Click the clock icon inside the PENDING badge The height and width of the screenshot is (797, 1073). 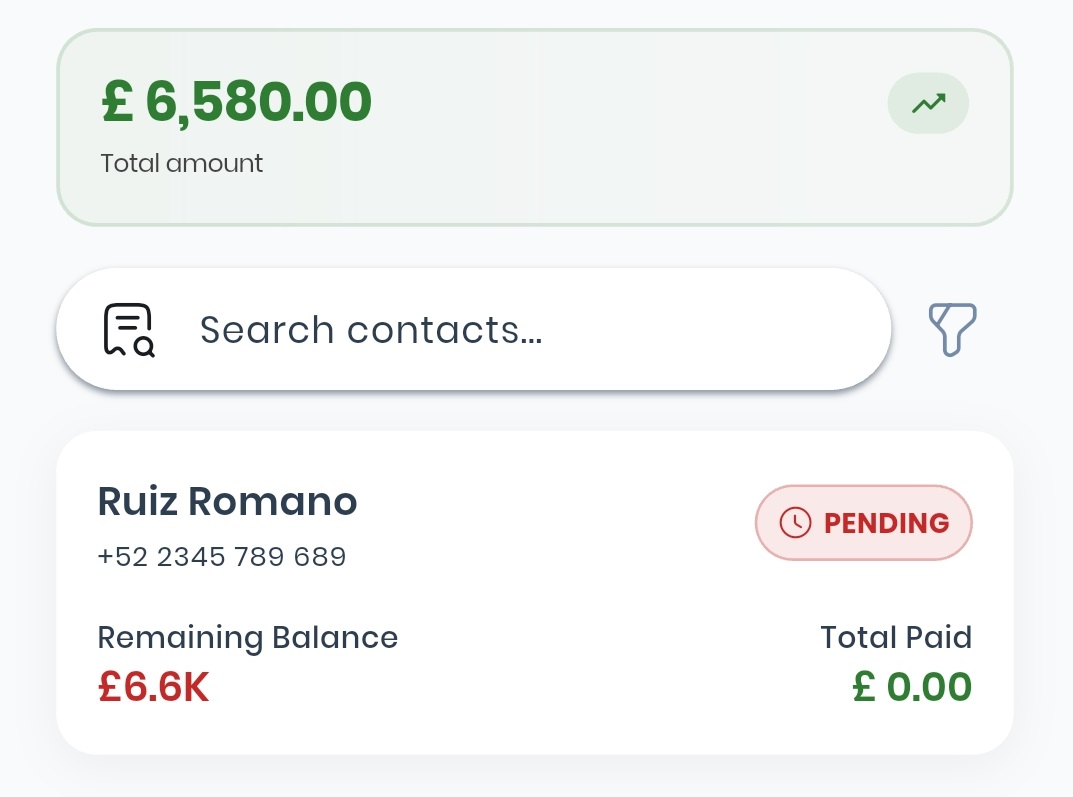pyautogui.click(x=795, y=522)
